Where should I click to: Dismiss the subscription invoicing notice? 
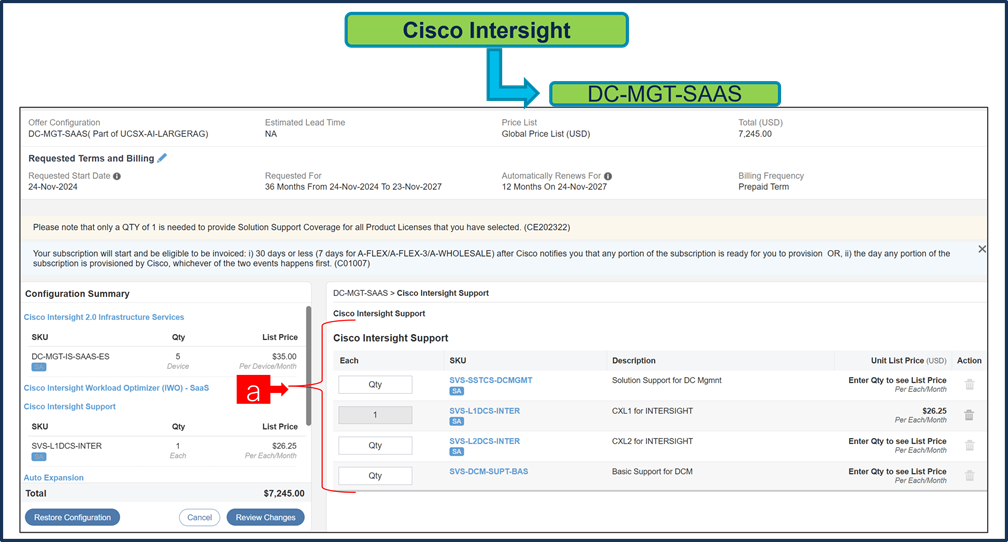(982, 249)
